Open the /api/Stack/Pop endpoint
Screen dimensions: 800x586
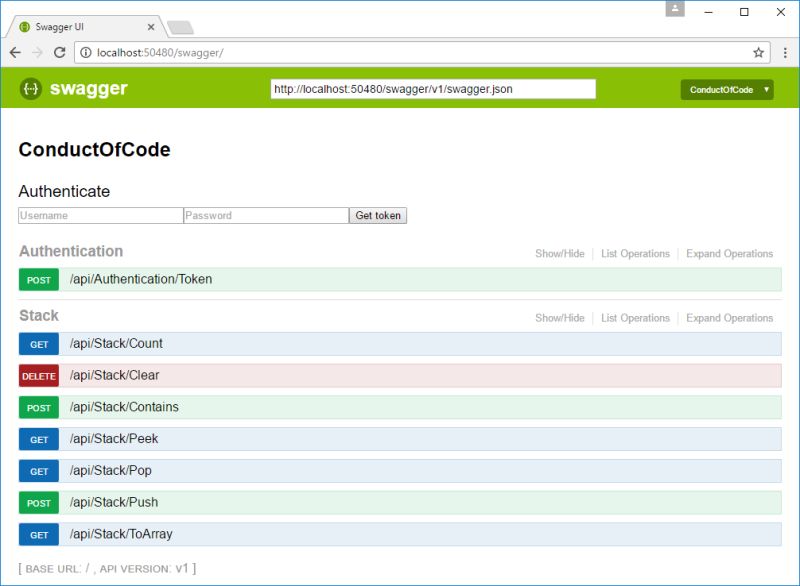110,471
